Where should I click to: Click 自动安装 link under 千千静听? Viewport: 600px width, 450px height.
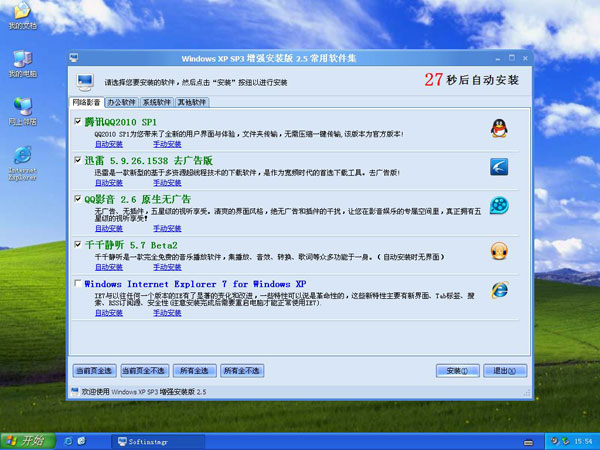109,267
